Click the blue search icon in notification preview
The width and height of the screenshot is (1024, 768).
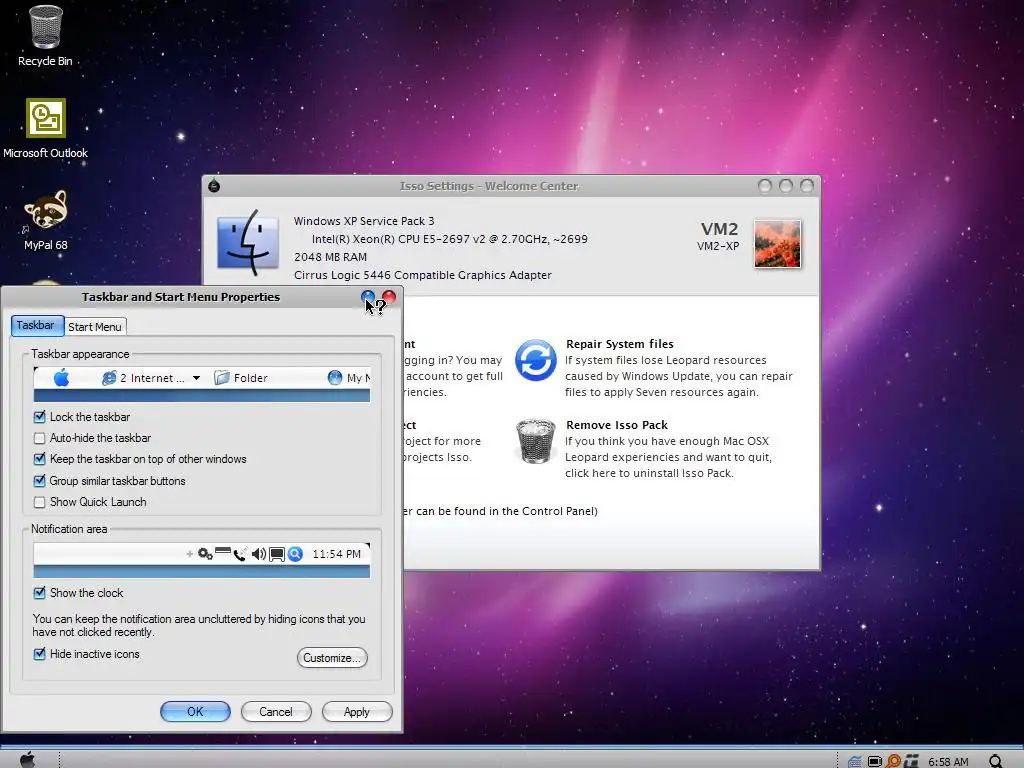[295, 554]
